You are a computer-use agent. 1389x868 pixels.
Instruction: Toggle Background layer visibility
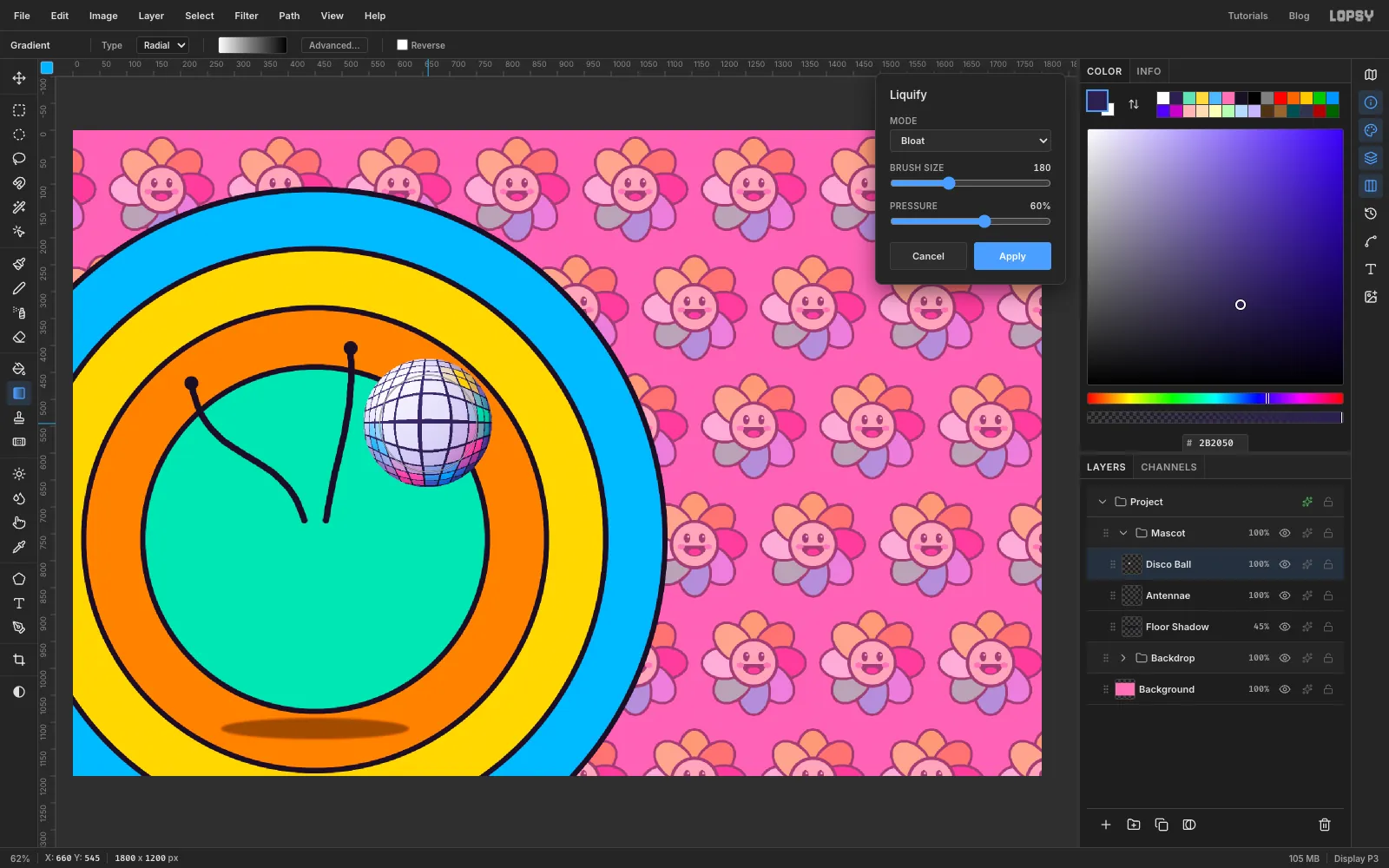pyautogui.click(x=1285, y=689)
